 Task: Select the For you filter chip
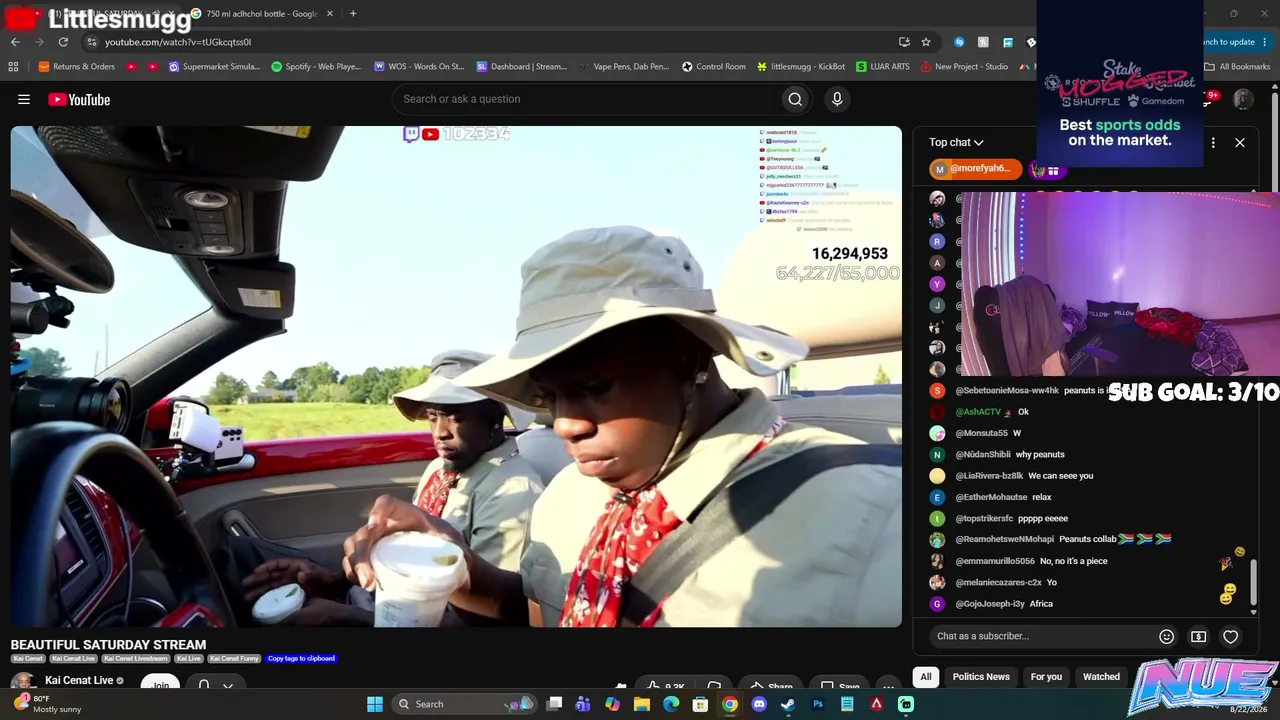pyautogui.click(x=1046, y=677)
